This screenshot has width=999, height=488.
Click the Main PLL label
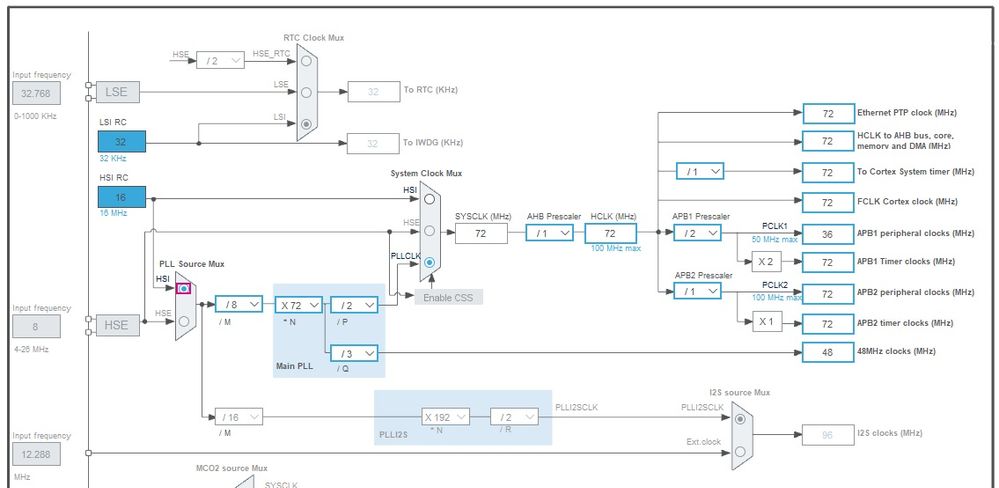pyautogui.click(x=294, y=366)
